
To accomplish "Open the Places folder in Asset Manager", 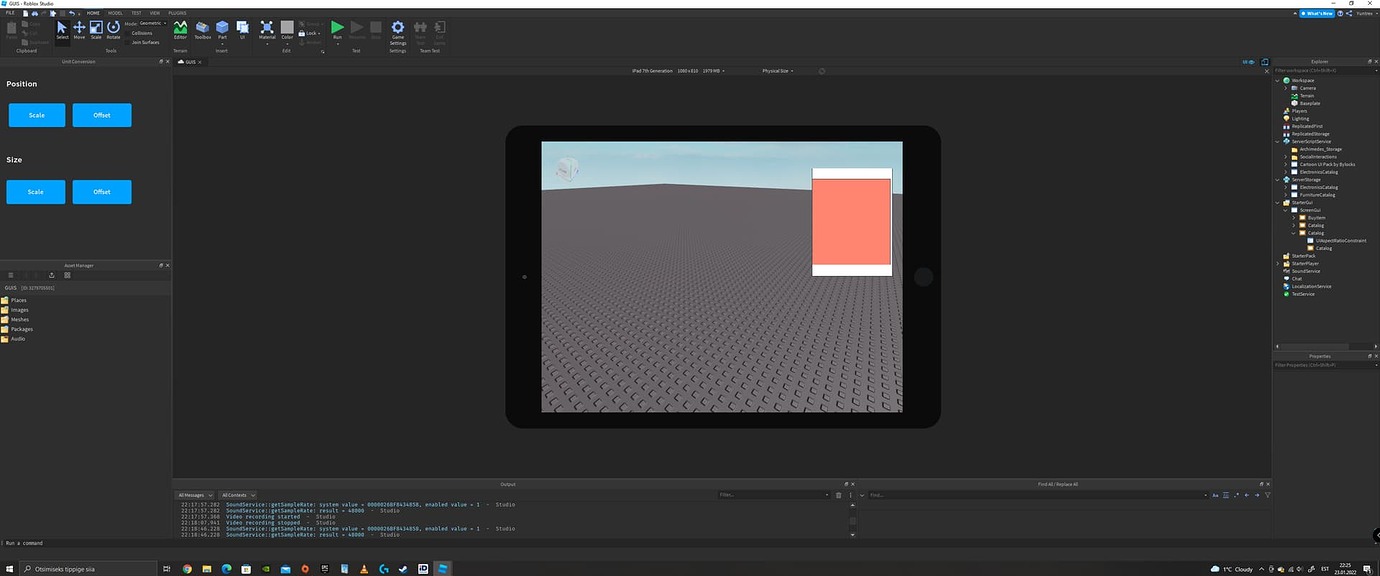I will tap(14, 300).
